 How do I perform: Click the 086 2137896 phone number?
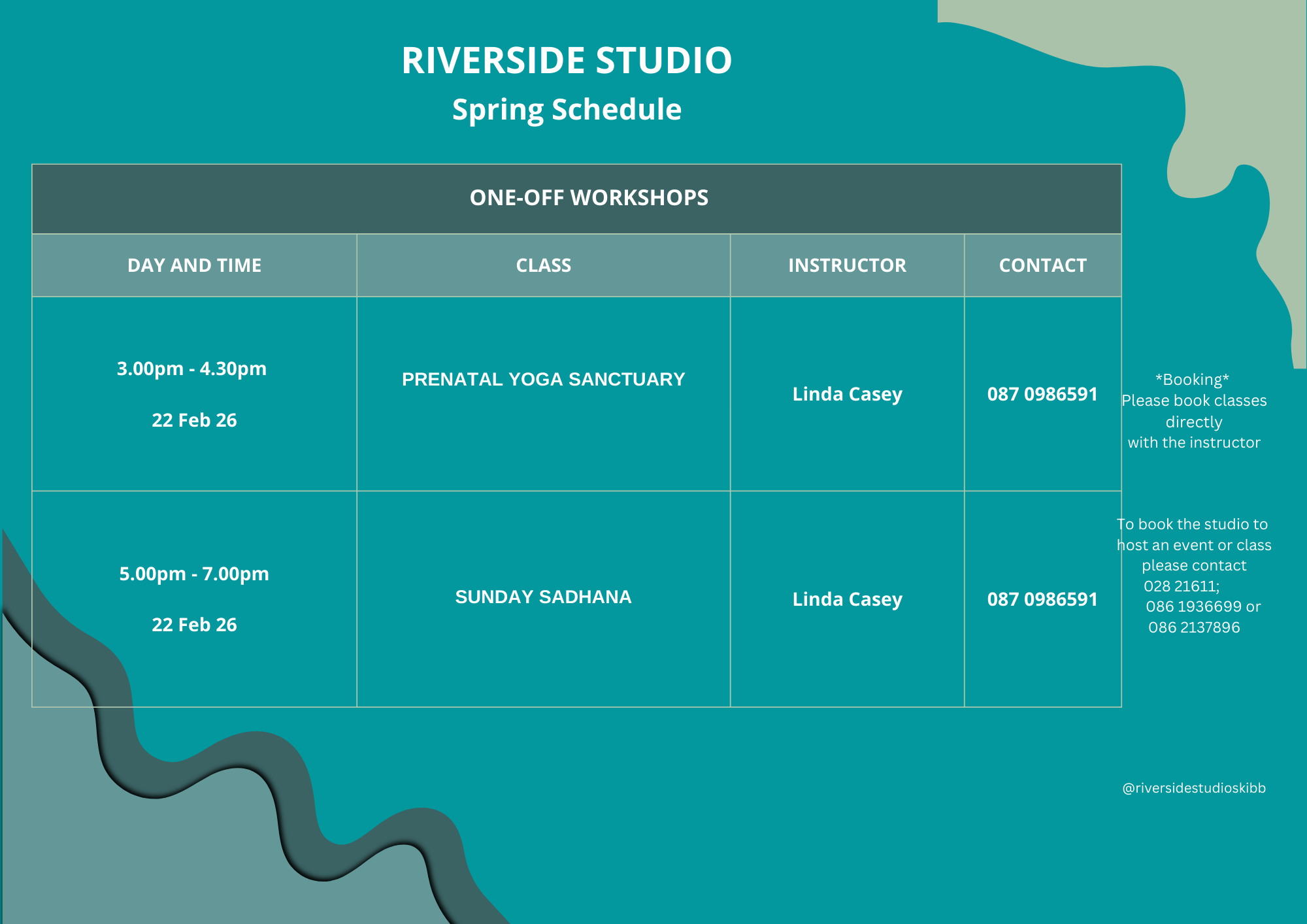(x=1194, y=627)
